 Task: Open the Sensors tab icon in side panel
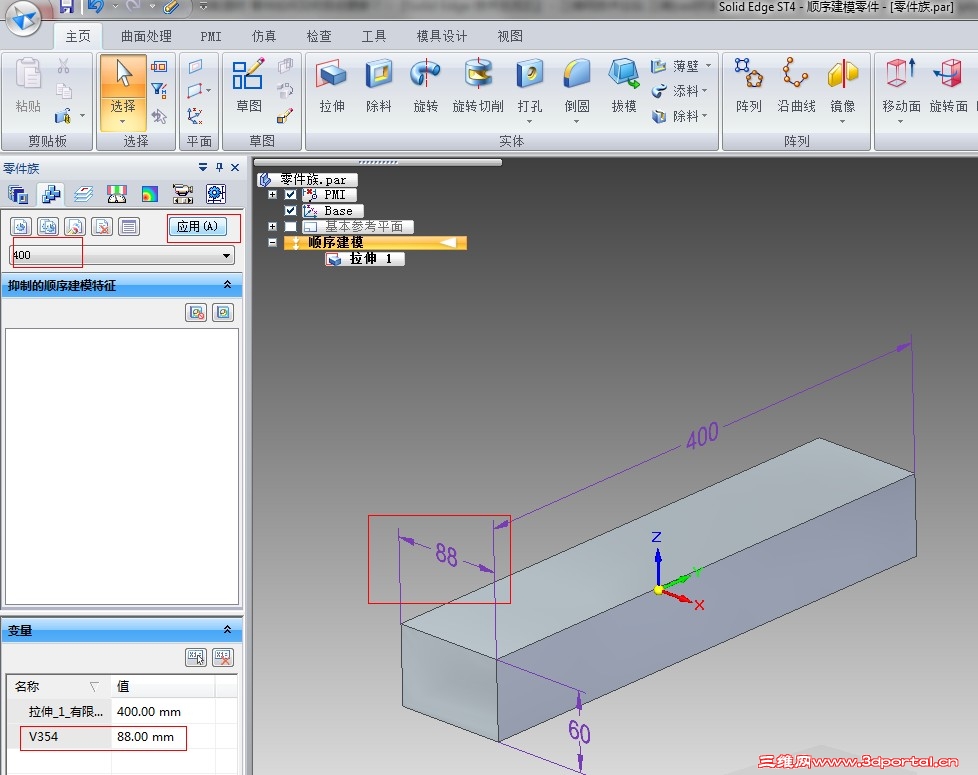point(117,195)
